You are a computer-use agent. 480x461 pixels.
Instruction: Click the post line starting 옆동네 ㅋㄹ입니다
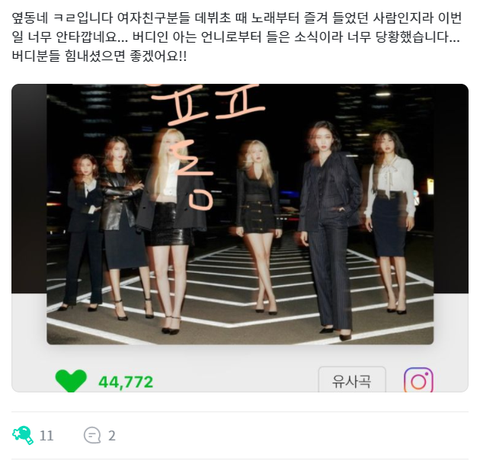pyautogui.click(x=237, y=17)
